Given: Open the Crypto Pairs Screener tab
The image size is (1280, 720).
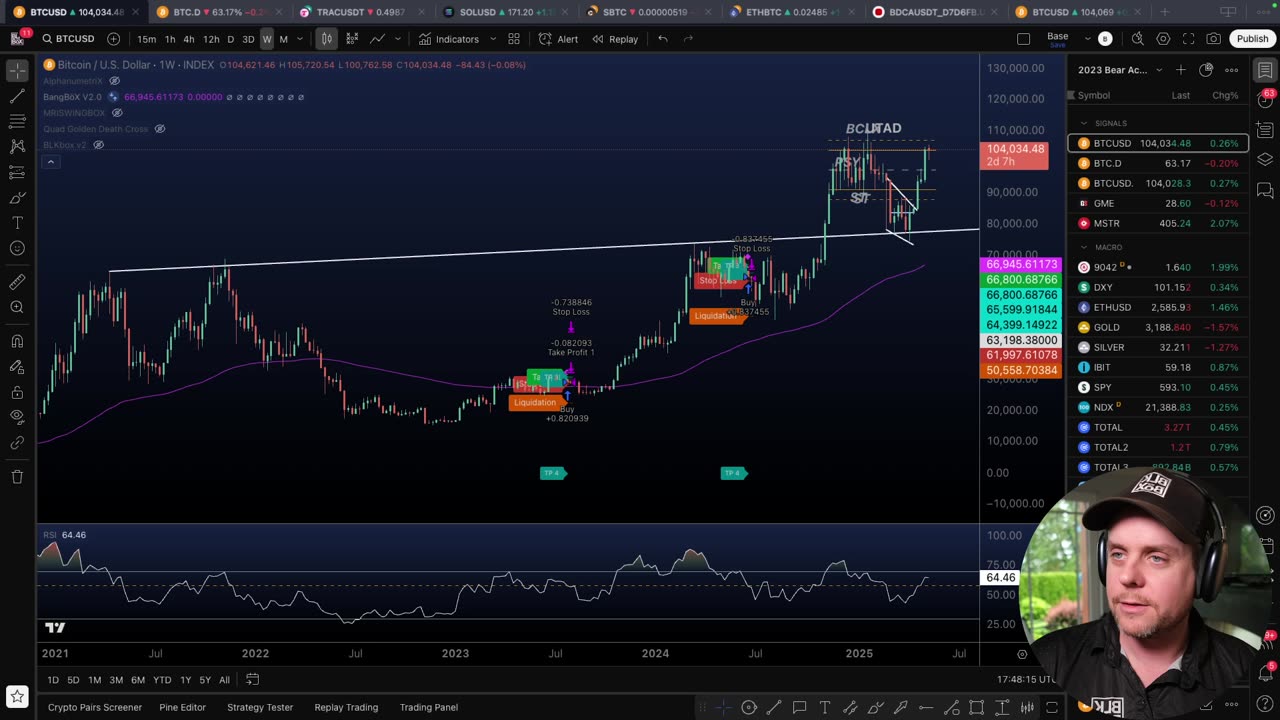Looking at the screenshot, I should point(95,707).
